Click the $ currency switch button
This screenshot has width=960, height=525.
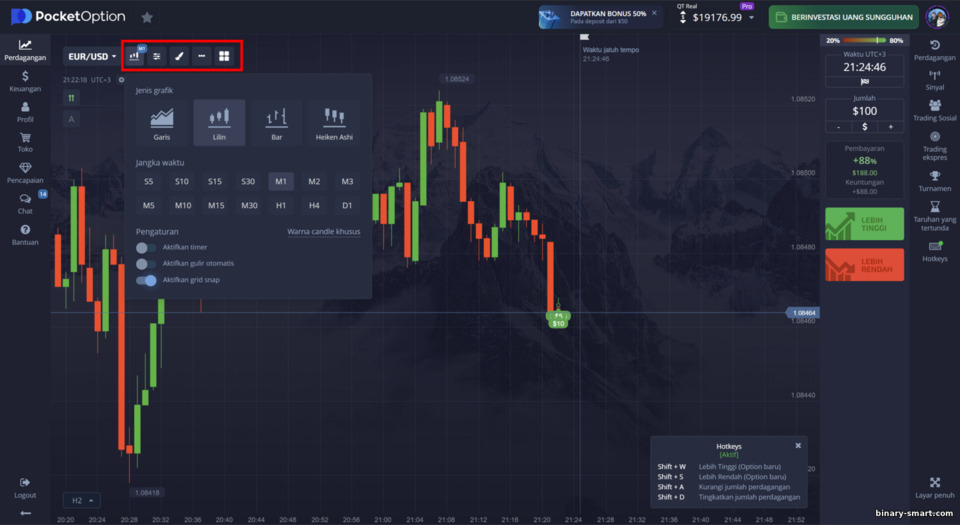pyautogui.click(x=864, y=127)
